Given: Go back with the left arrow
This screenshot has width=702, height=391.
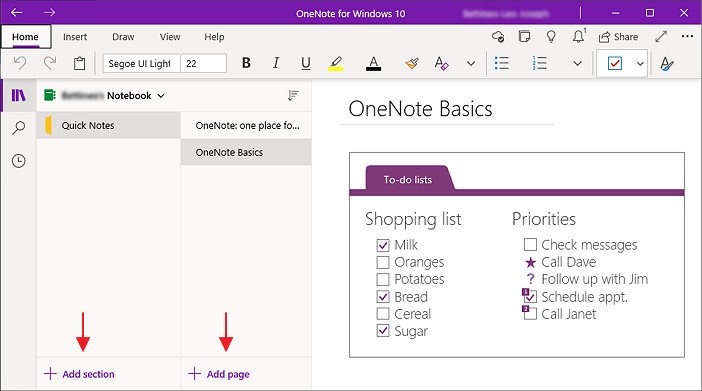Looking at the screenshot, I should tap(17, 13).
